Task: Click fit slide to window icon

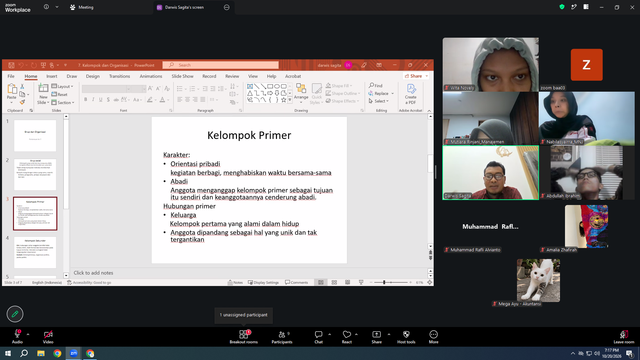Action: point(429,282)
